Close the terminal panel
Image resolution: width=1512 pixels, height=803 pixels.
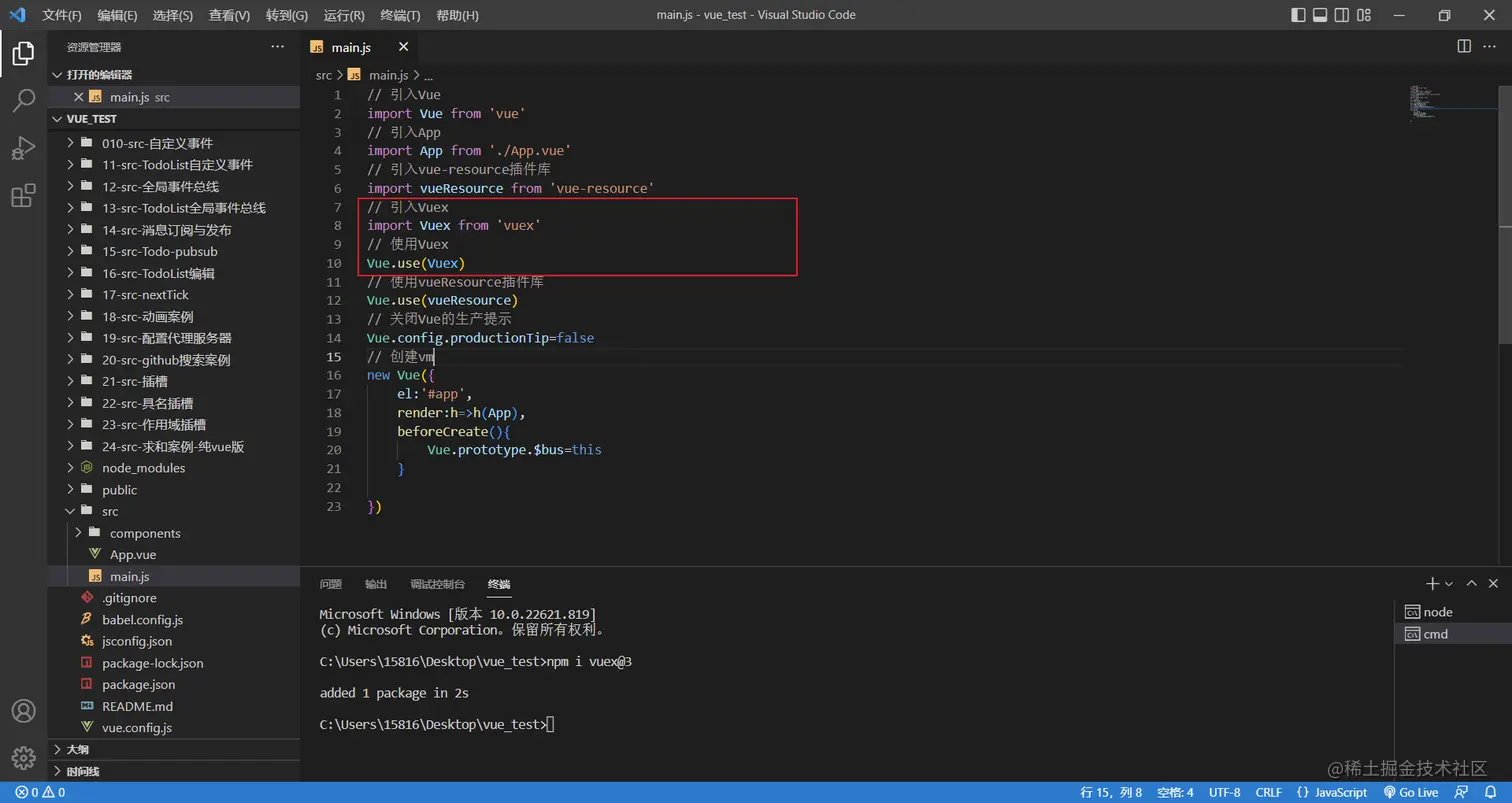(1493, 583)
